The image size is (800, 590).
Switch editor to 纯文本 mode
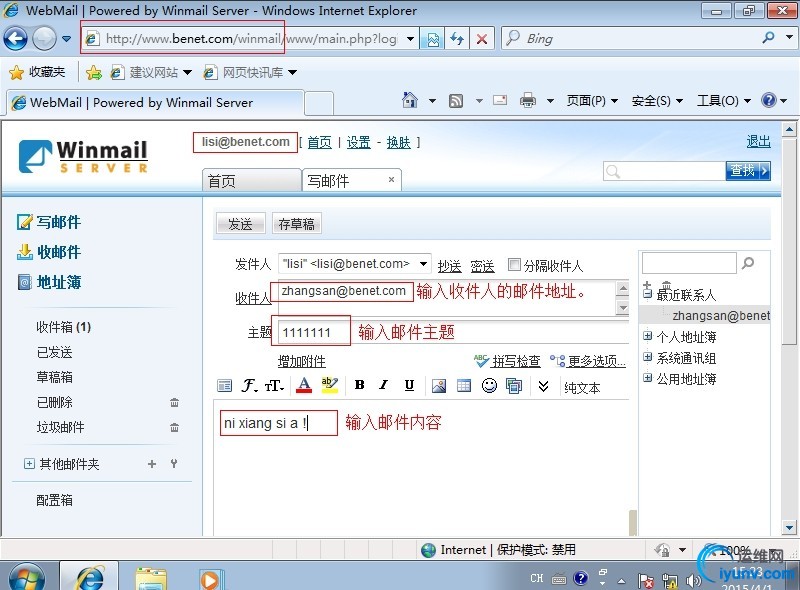[x=582, y=388]
